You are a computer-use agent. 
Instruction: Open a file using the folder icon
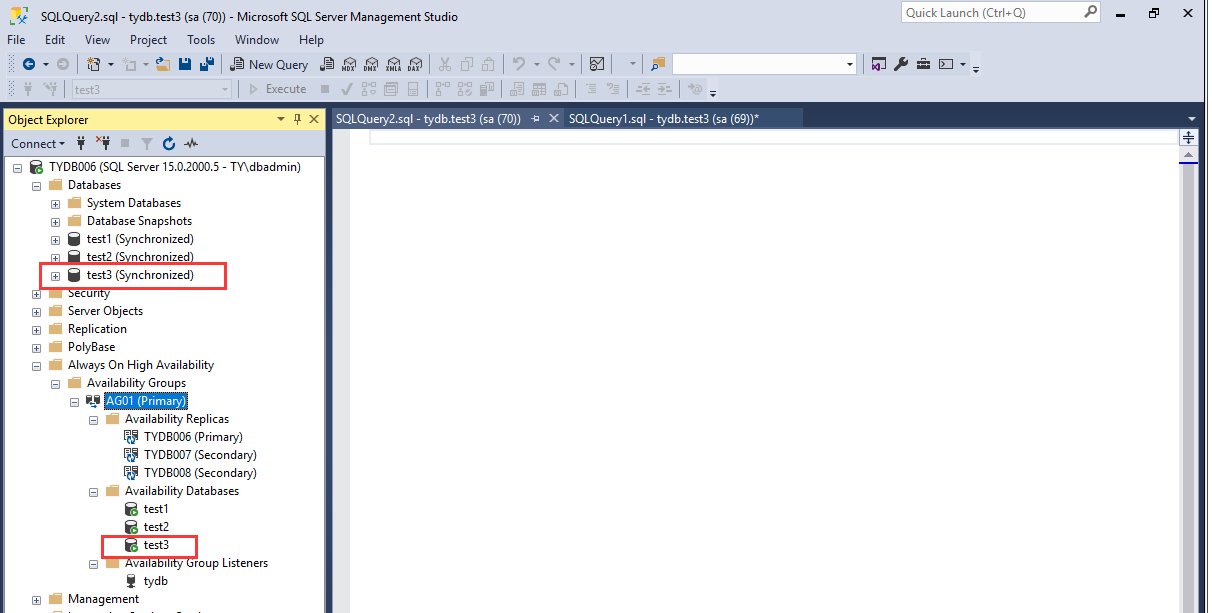click(163, 64)
